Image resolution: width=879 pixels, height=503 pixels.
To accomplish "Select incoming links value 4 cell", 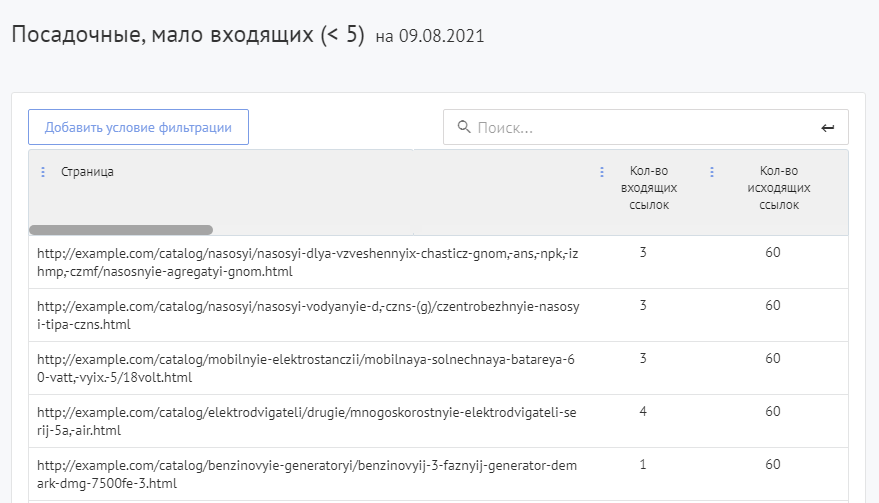I will pos(643,411).
